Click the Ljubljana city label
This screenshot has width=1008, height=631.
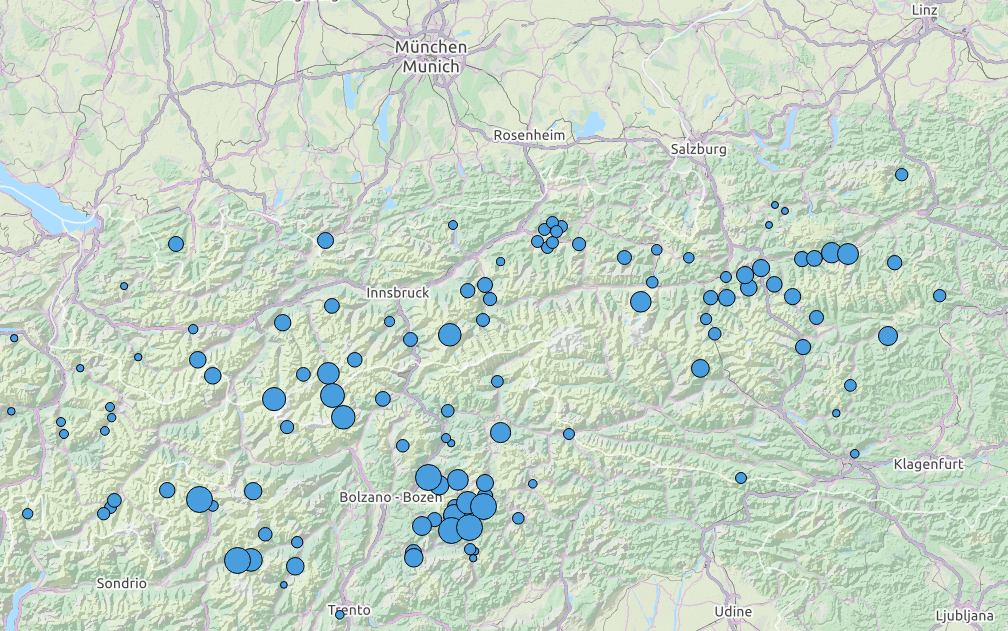click(969, 615)
